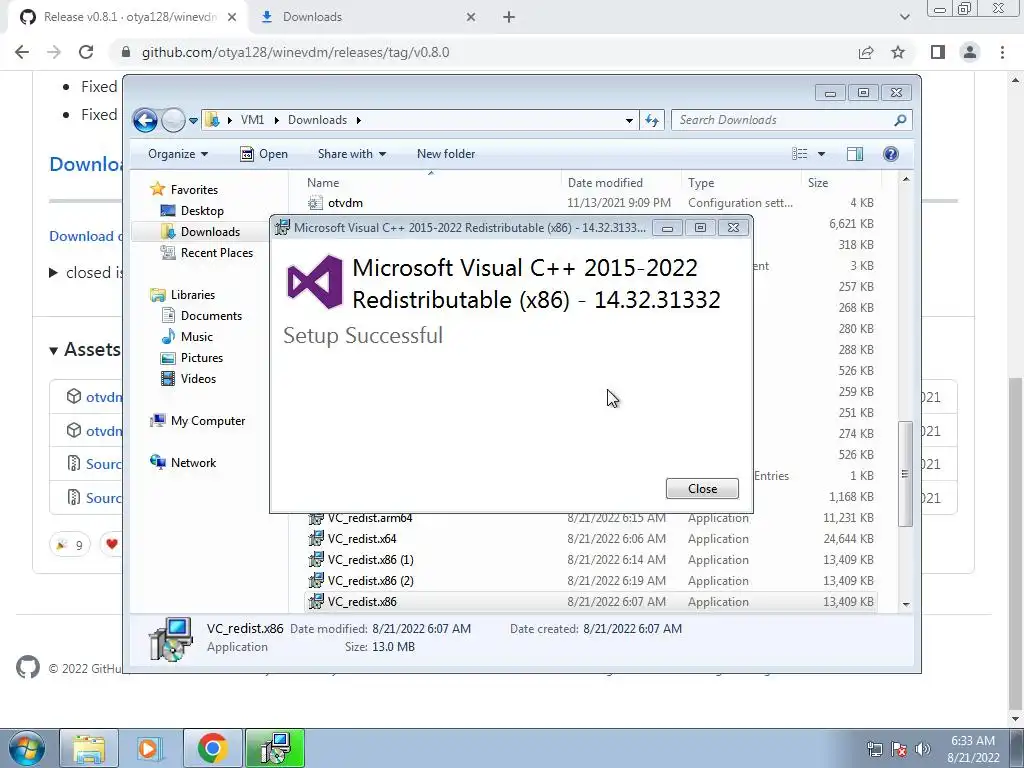Image resolution: width=1024 pixels, height=768 pixels.
Task: Switch to Release v0.8.1 GitHub tab
Action: tap(128, 17)
